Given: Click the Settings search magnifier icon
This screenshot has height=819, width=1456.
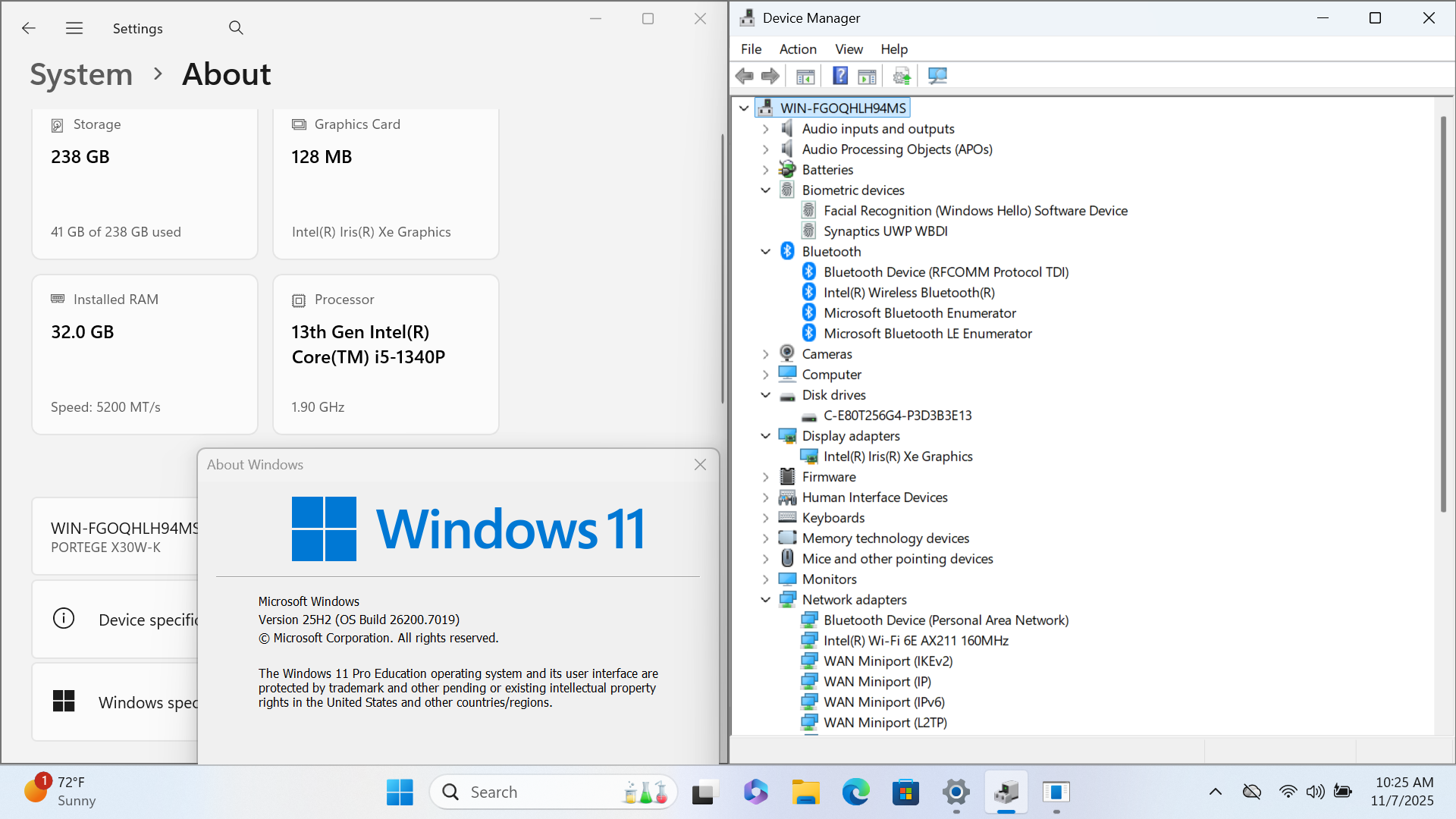Looking at the screenshot, I should pyautogui.click(x=236, y=28).
